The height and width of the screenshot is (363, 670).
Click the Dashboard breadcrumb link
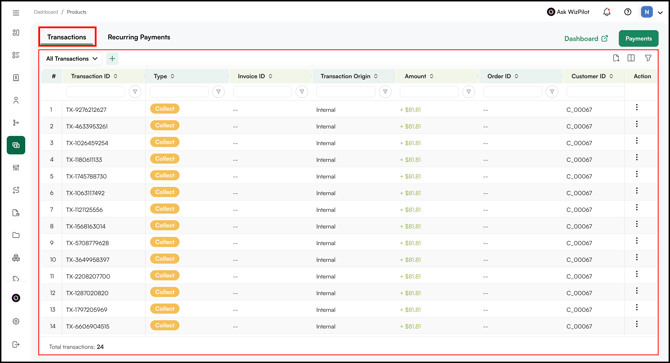tap(46, 12)
